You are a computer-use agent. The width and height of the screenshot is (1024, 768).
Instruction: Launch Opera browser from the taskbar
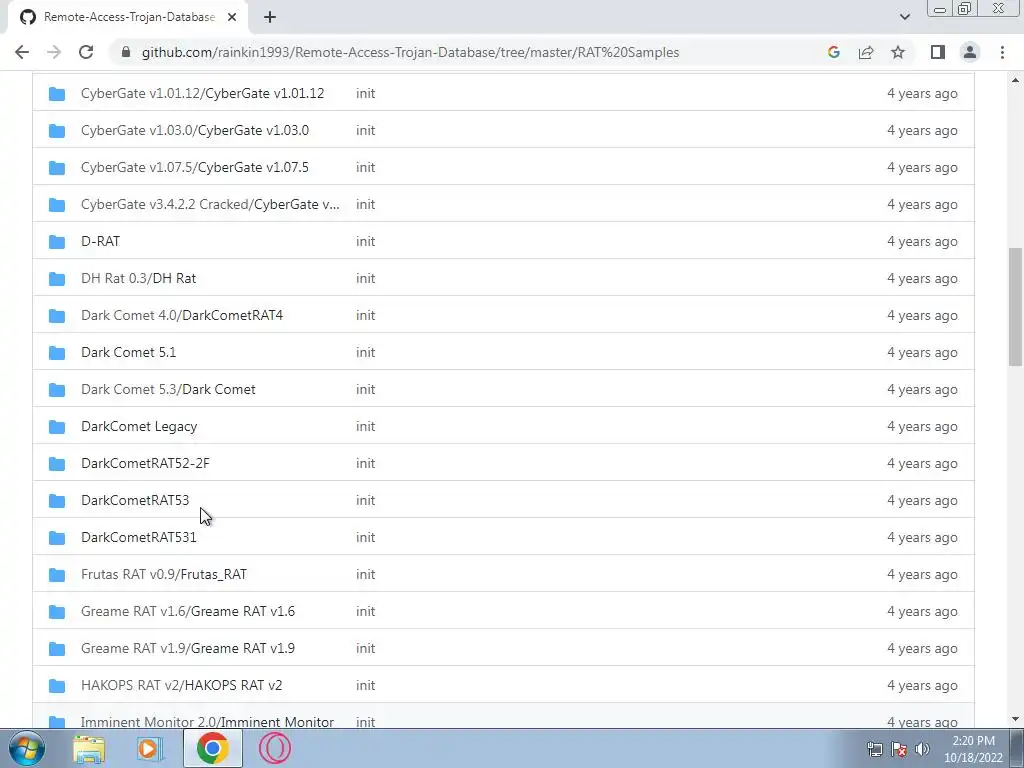[x=275, y=748]
